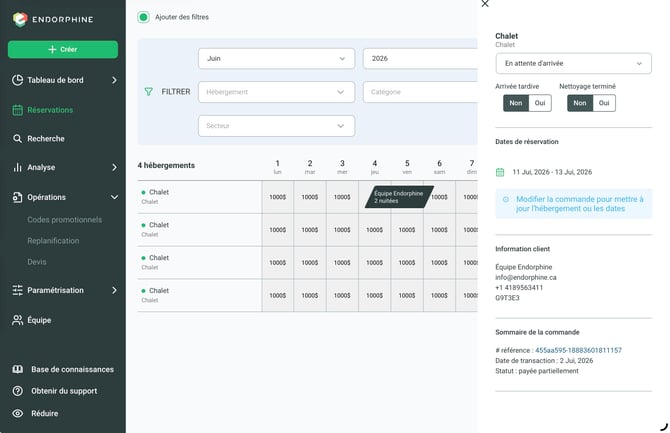Set Arrivée tardive to Oui
Viewport: 670px width, 433px height.
click(540, 103)
